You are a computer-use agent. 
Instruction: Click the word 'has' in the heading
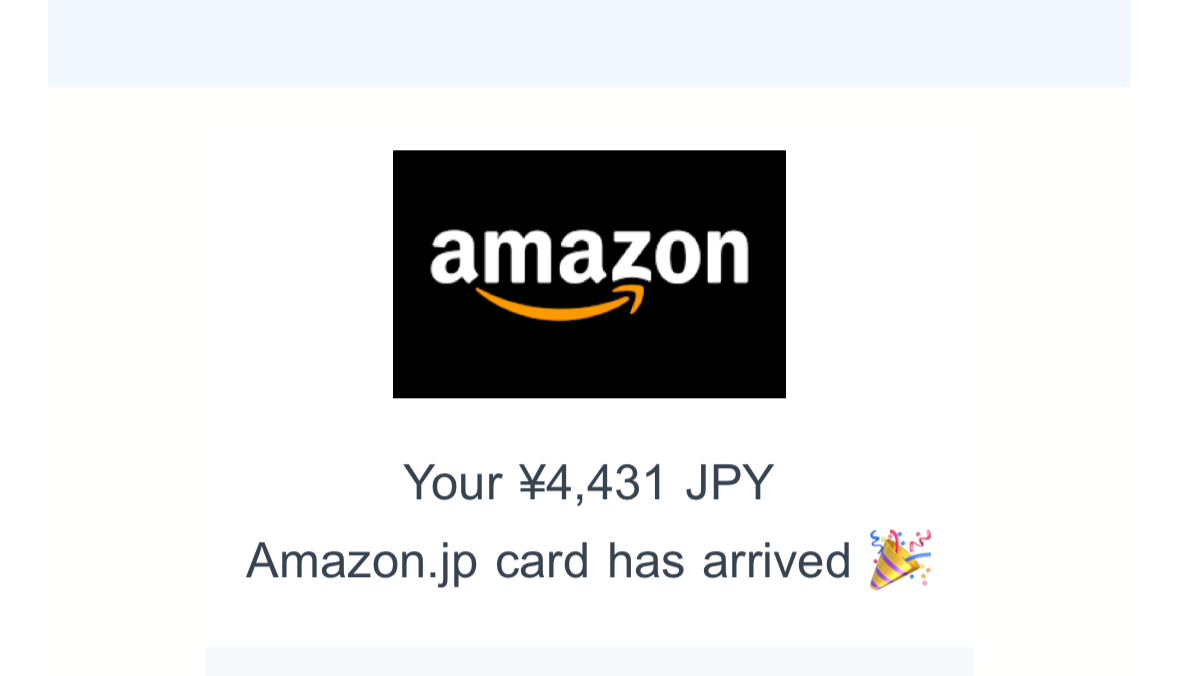tap(645, 561)
